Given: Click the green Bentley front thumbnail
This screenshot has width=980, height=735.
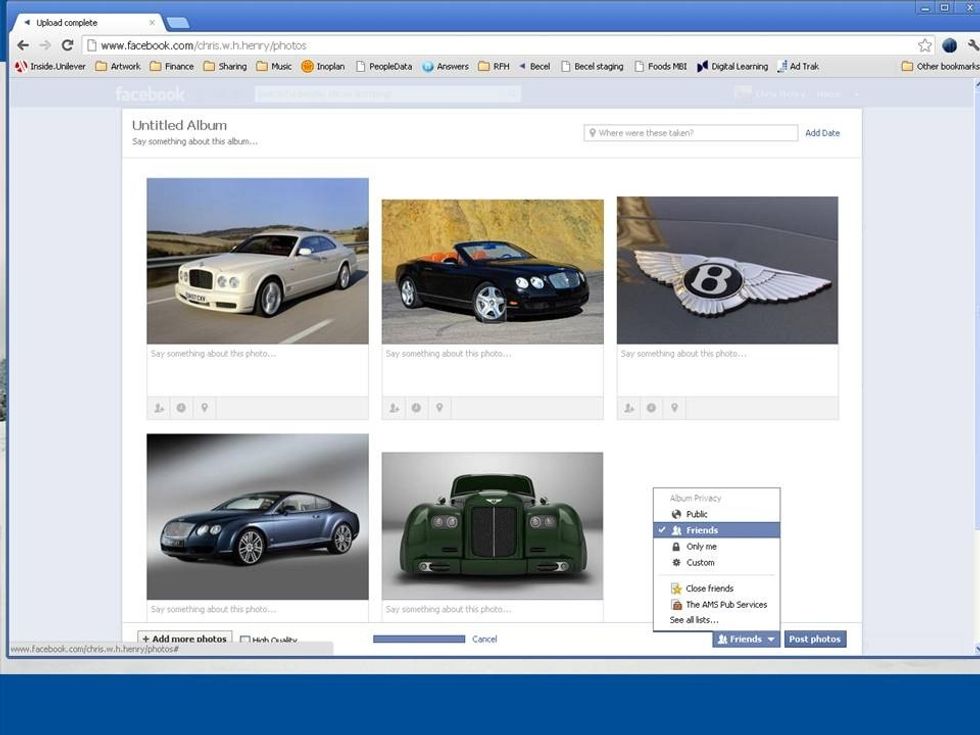Looking at the screenshot, I should (492, 526).
